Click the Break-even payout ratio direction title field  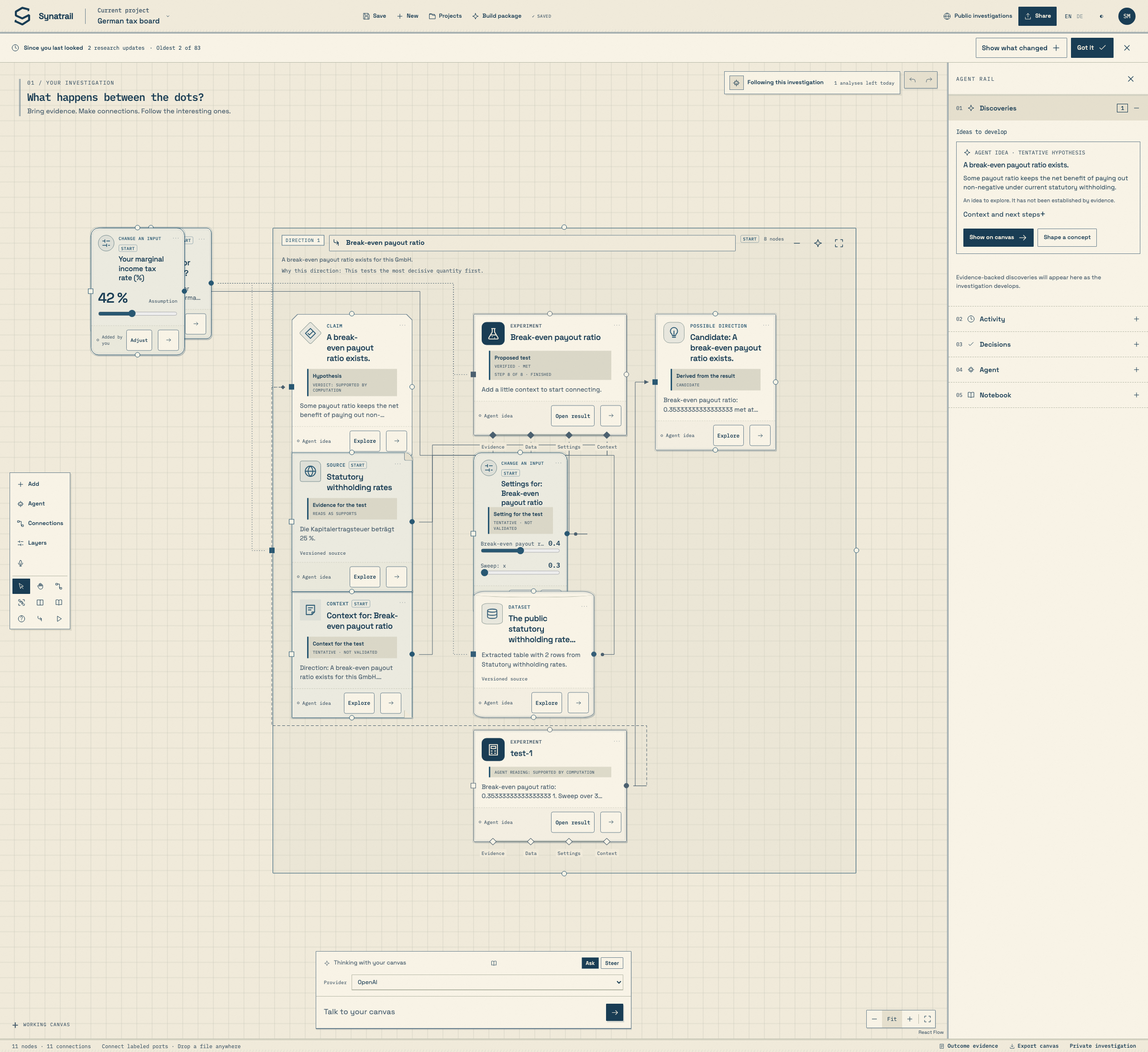click(532, 243)
